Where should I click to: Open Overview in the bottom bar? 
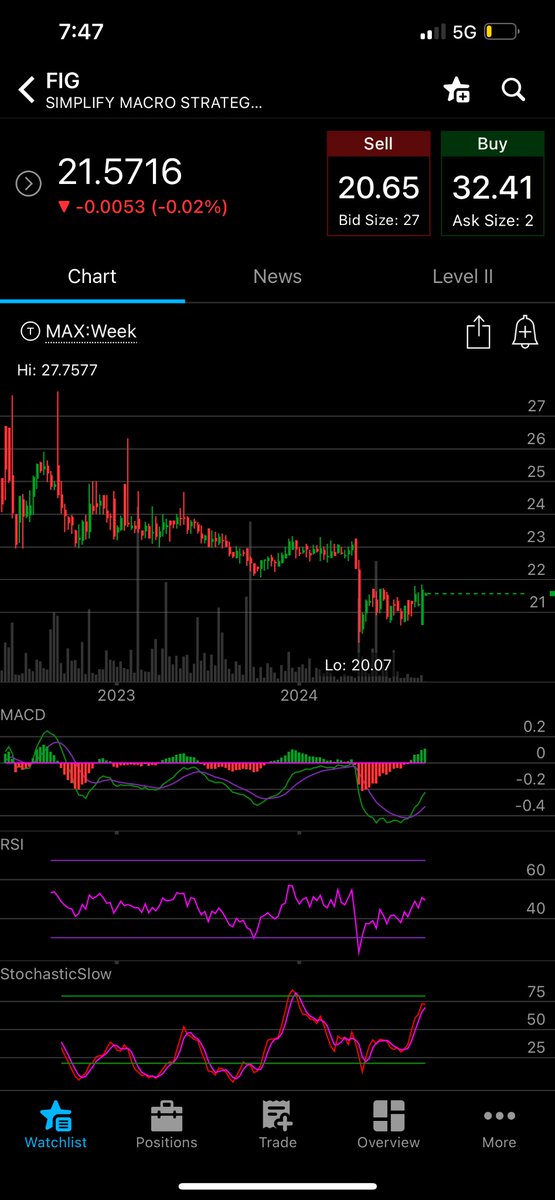point(388,1124)
